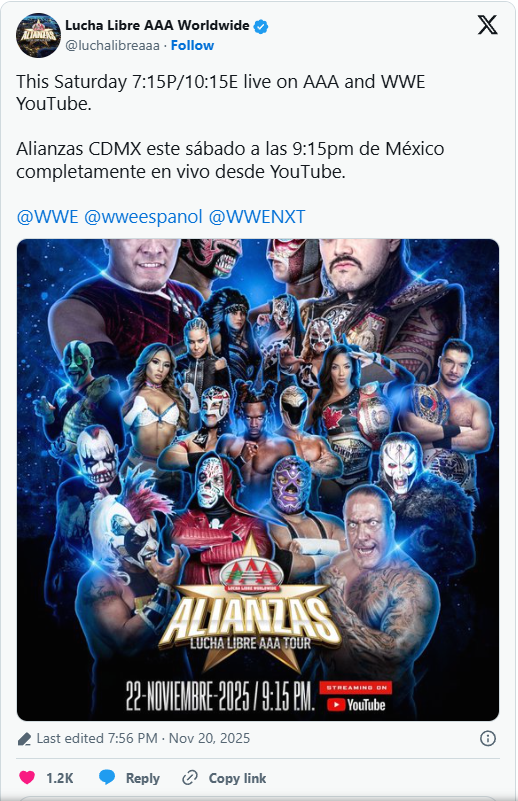
Task: Open the Lucha Libre AAA profile avatar
Action: click(38, 35)
